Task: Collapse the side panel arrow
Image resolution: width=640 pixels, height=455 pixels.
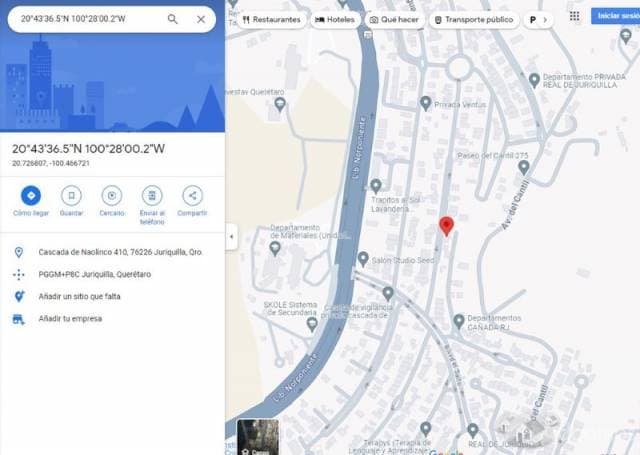Action: point(231,236)
